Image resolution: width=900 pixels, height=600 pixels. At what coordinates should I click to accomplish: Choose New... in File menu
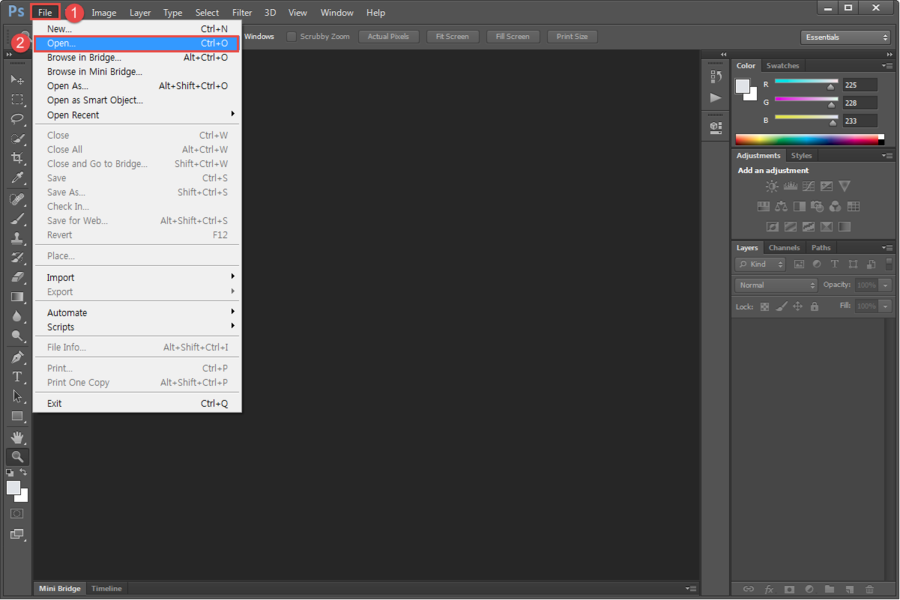[x=137, y=29]
